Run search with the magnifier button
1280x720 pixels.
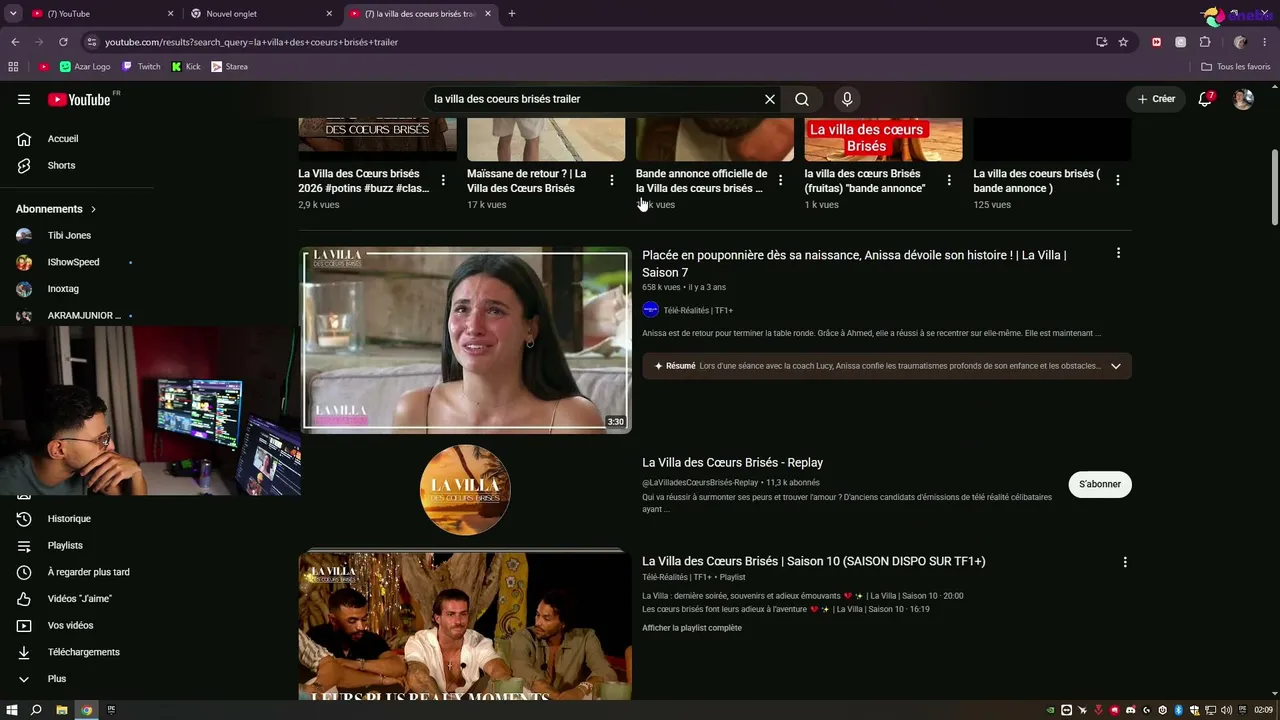pyautogui.click(x=802, y=99)
